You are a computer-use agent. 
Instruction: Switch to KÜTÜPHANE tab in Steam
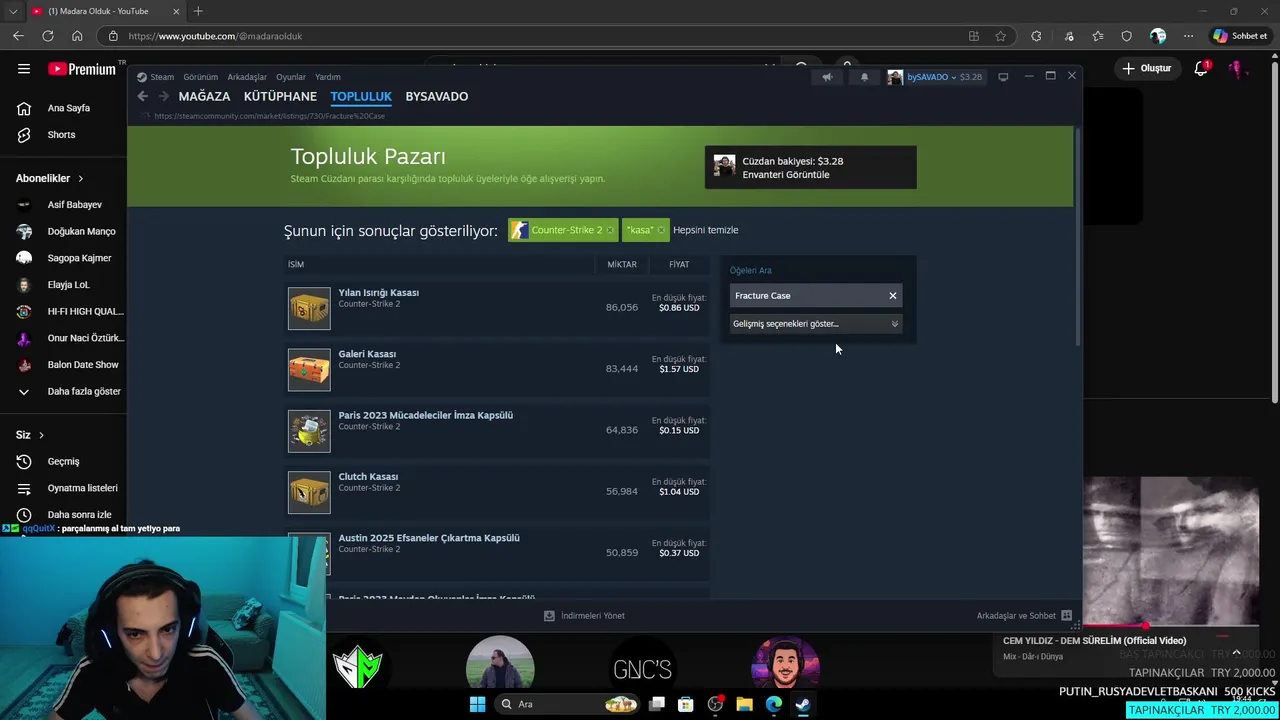[280, 96]
